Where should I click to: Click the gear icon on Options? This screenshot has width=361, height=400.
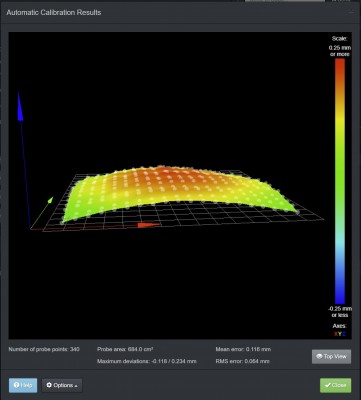49,385
